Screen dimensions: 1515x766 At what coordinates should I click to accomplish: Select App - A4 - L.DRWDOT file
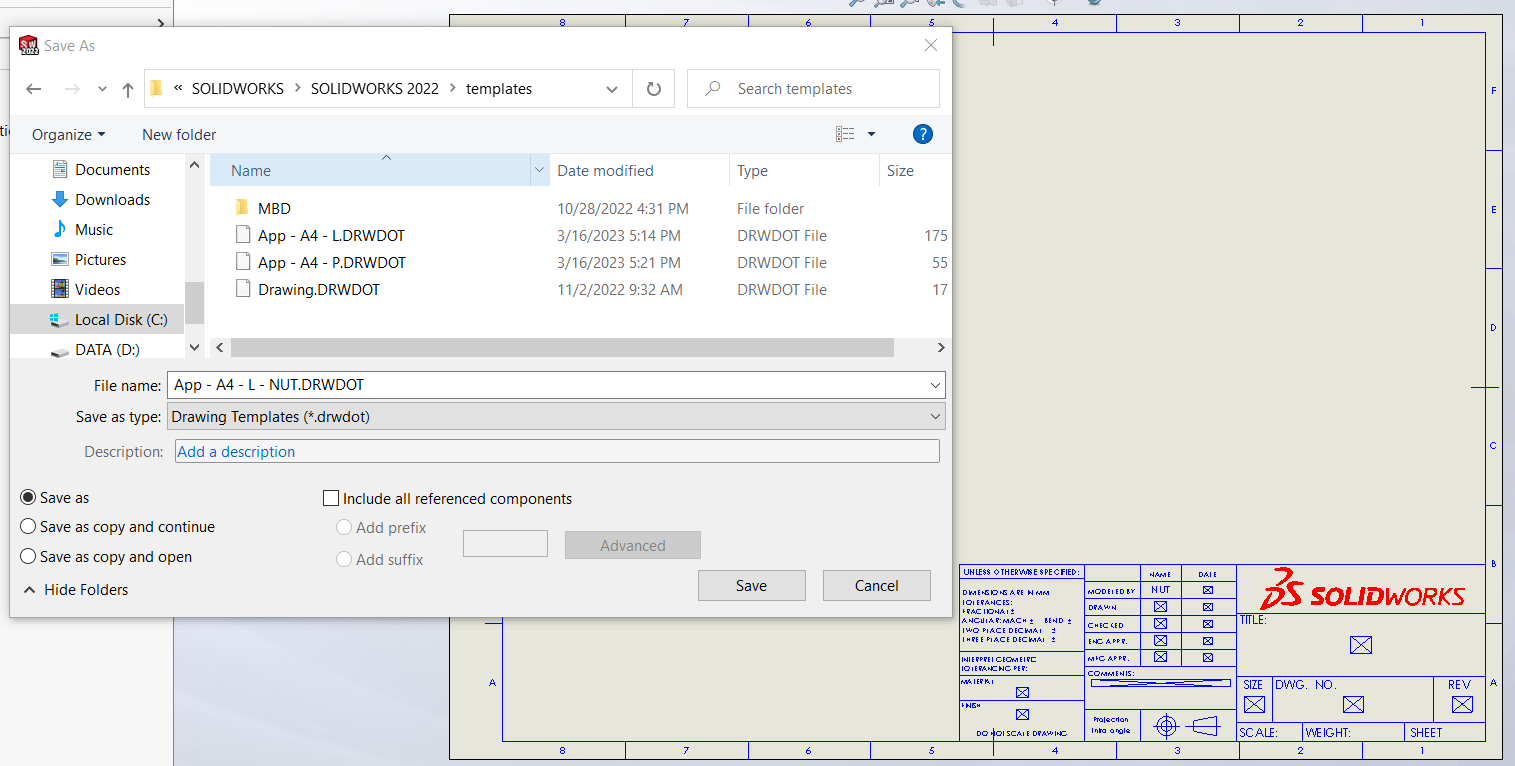coord(331,236)
